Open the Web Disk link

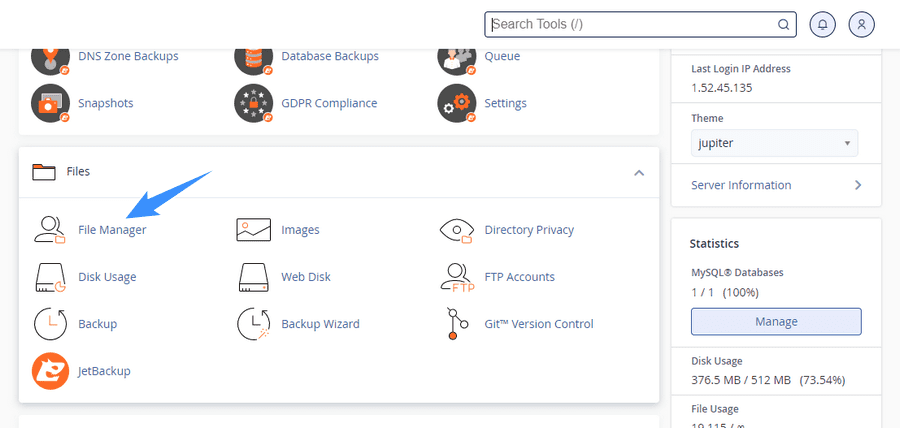pos(306,277)
